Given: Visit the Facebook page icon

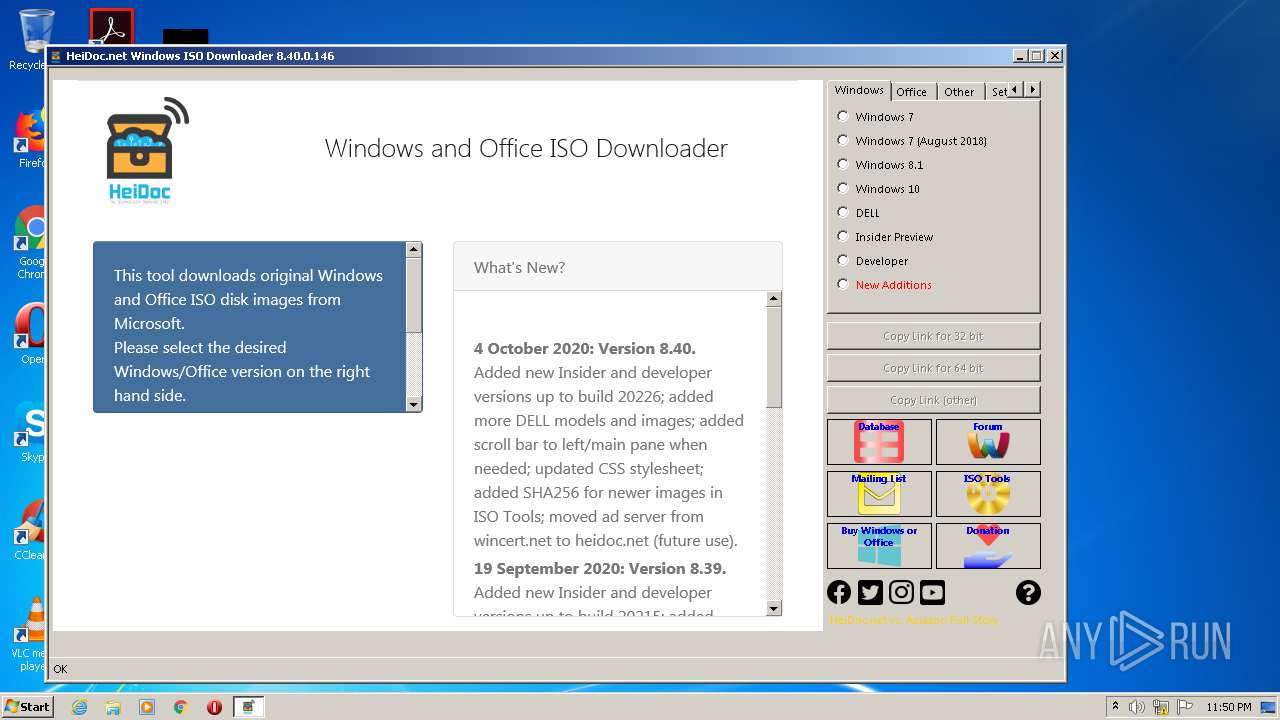Looking at the screenshot, I should click(x=839, y=592).
